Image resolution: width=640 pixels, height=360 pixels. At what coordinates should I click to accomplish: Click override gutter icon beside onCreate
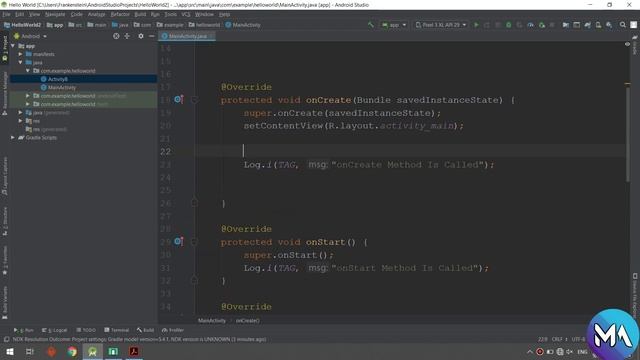click(x=178, y=99)
